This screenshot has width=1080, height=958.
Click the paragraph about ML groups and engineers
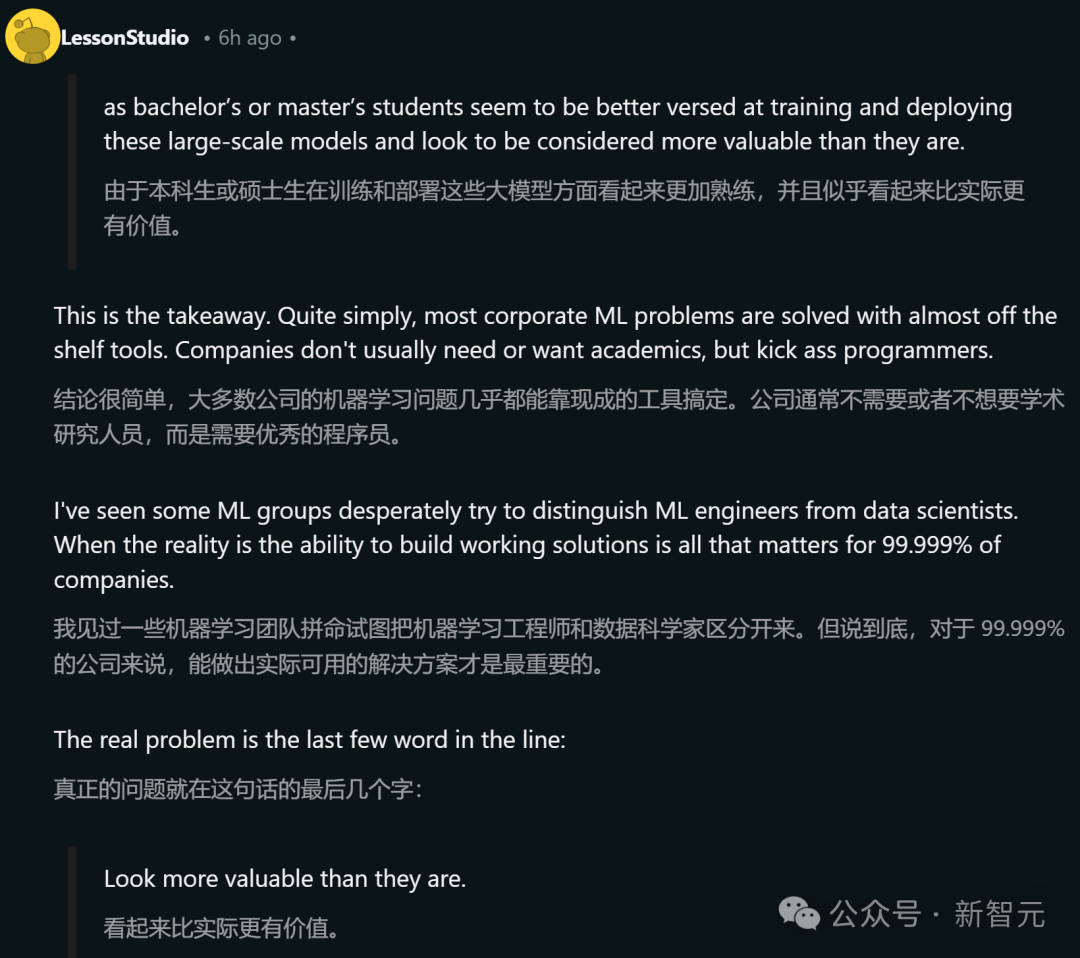click(536, 545)
